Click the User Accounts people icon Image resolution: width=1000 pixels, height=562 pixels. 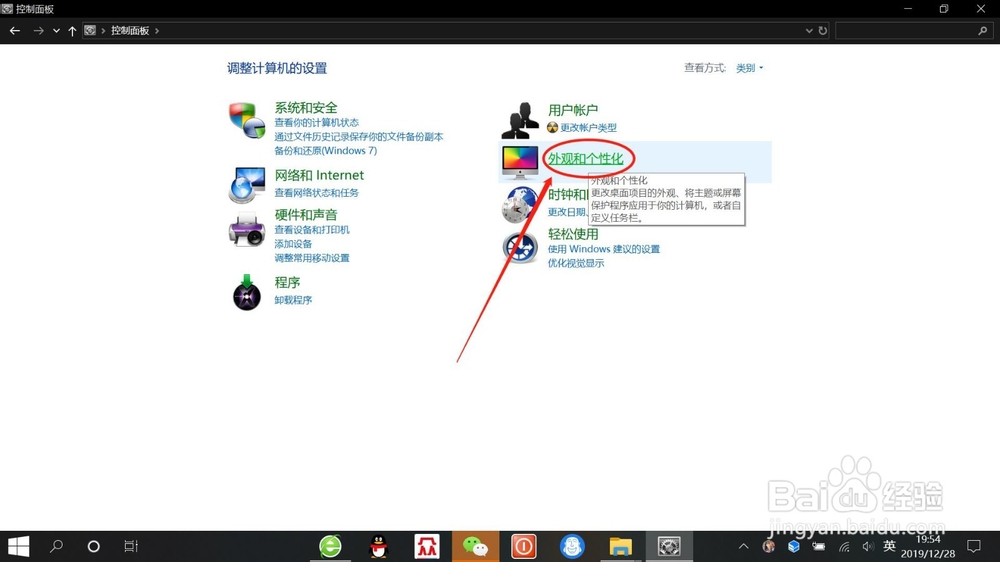tap(520, 121)
